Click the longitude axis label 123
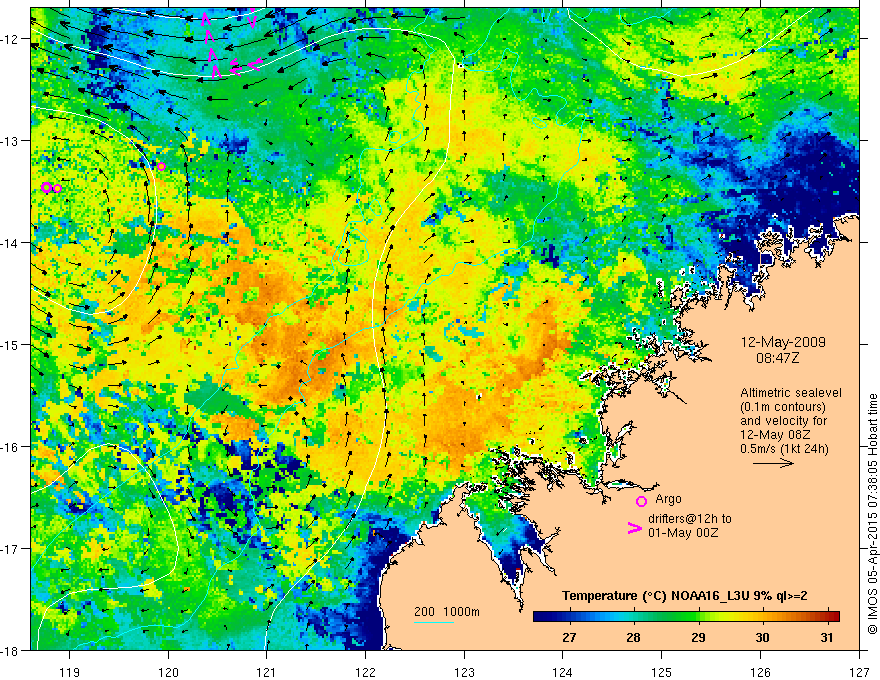 click(x=464, y=672)
